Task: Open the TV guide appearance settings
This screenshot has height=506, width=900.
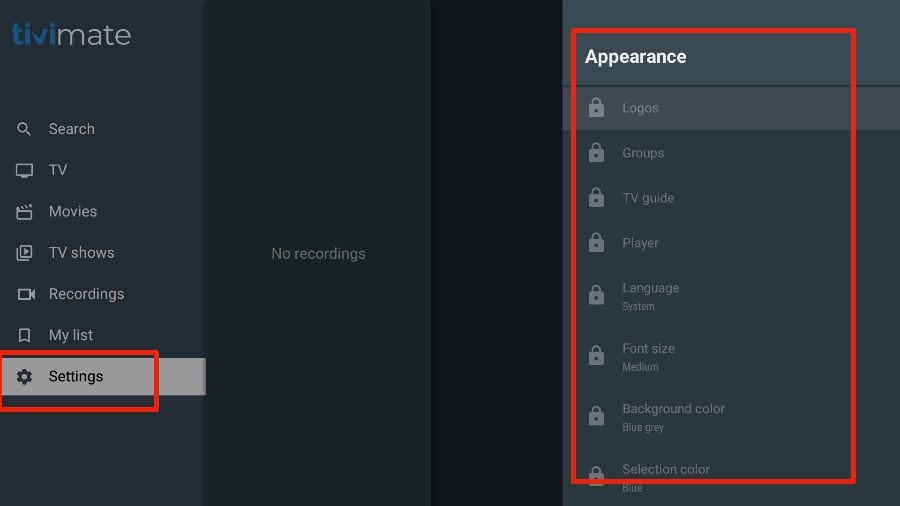Action: tap(648, 198)
